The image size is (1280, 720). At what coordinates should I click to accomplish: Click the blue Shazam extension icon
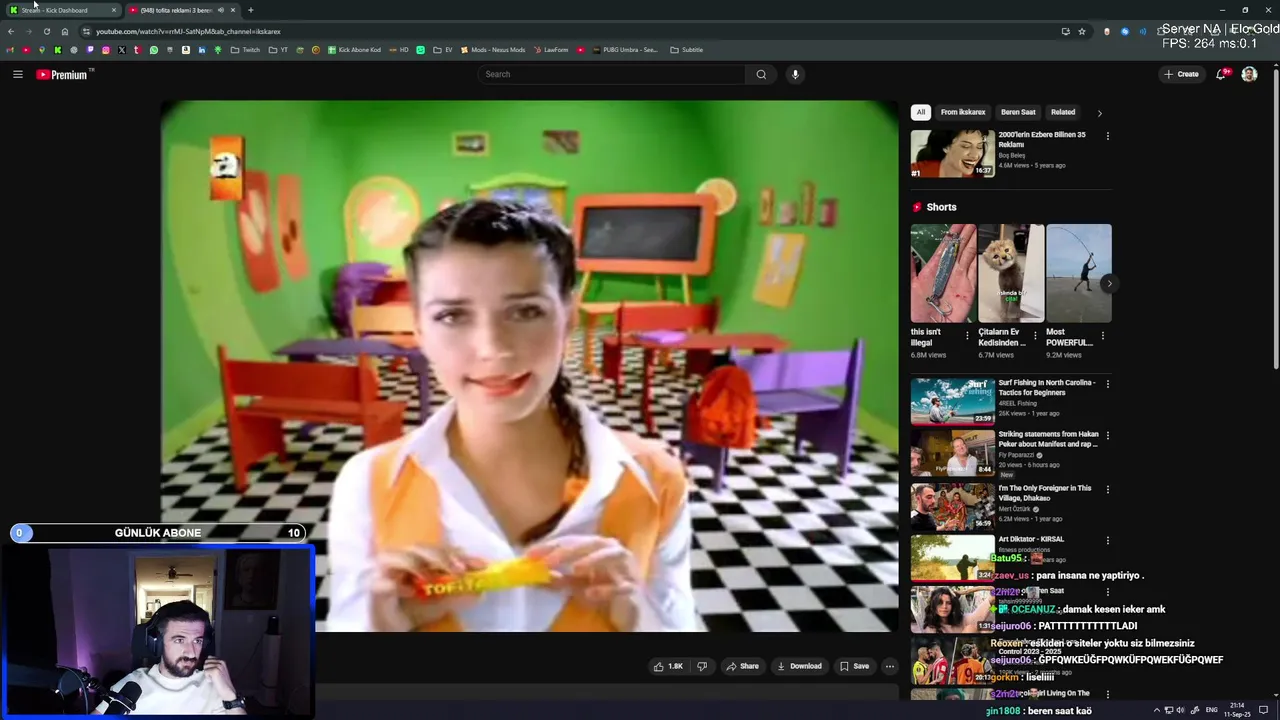tap(1125, 31)
